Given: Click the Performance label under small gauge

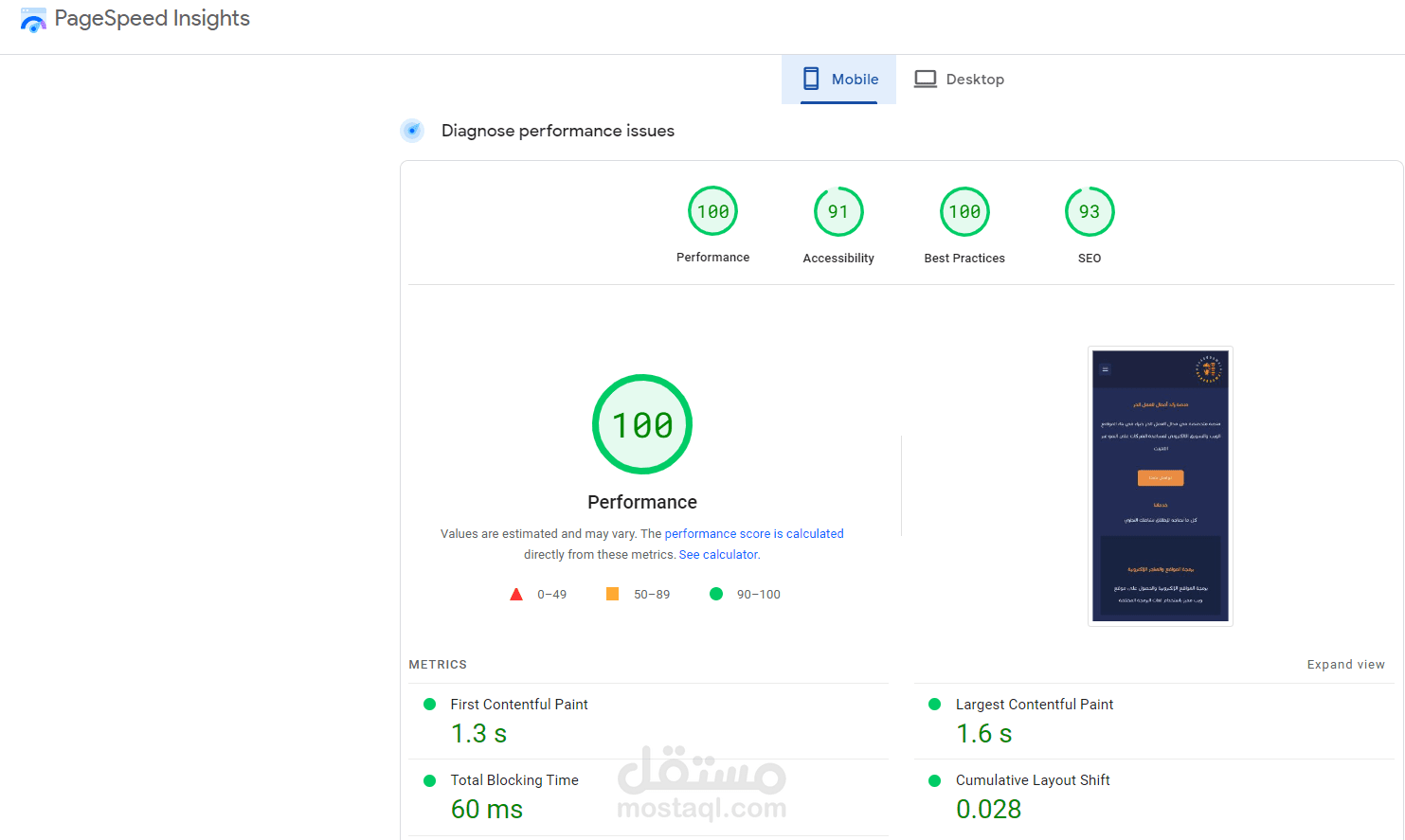Looking at the screenshot, I should click(x=712, y=258).
